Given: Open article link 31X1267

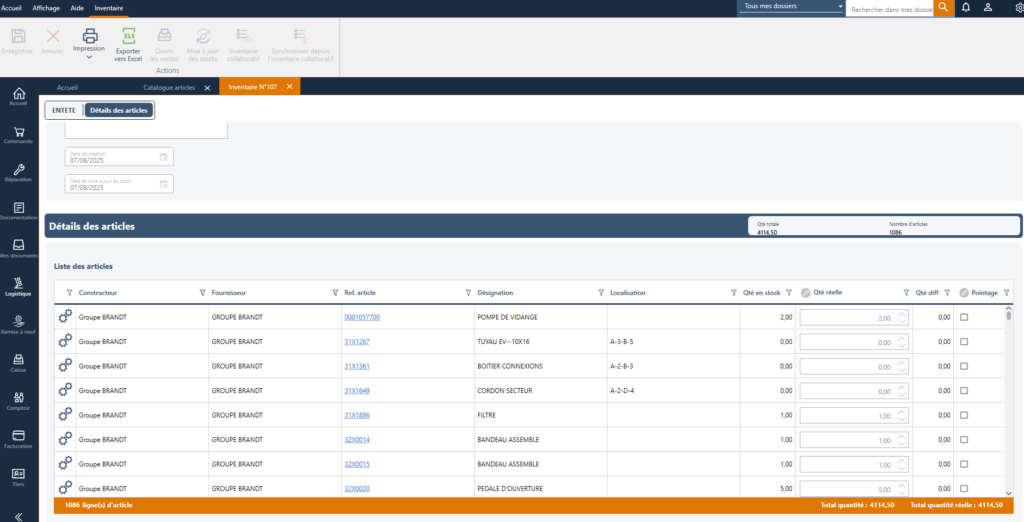Looking at the screenshot, I should pyautogui.click(x=357, y=341).
